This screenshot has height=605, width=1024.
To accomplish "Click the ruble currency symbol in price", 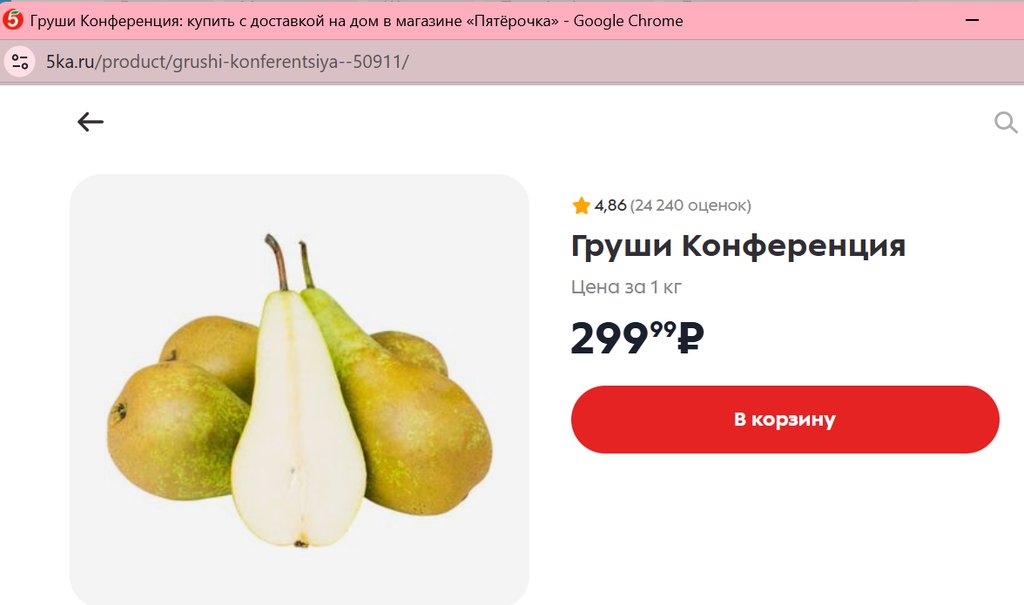I will click(x=691, y=338).
